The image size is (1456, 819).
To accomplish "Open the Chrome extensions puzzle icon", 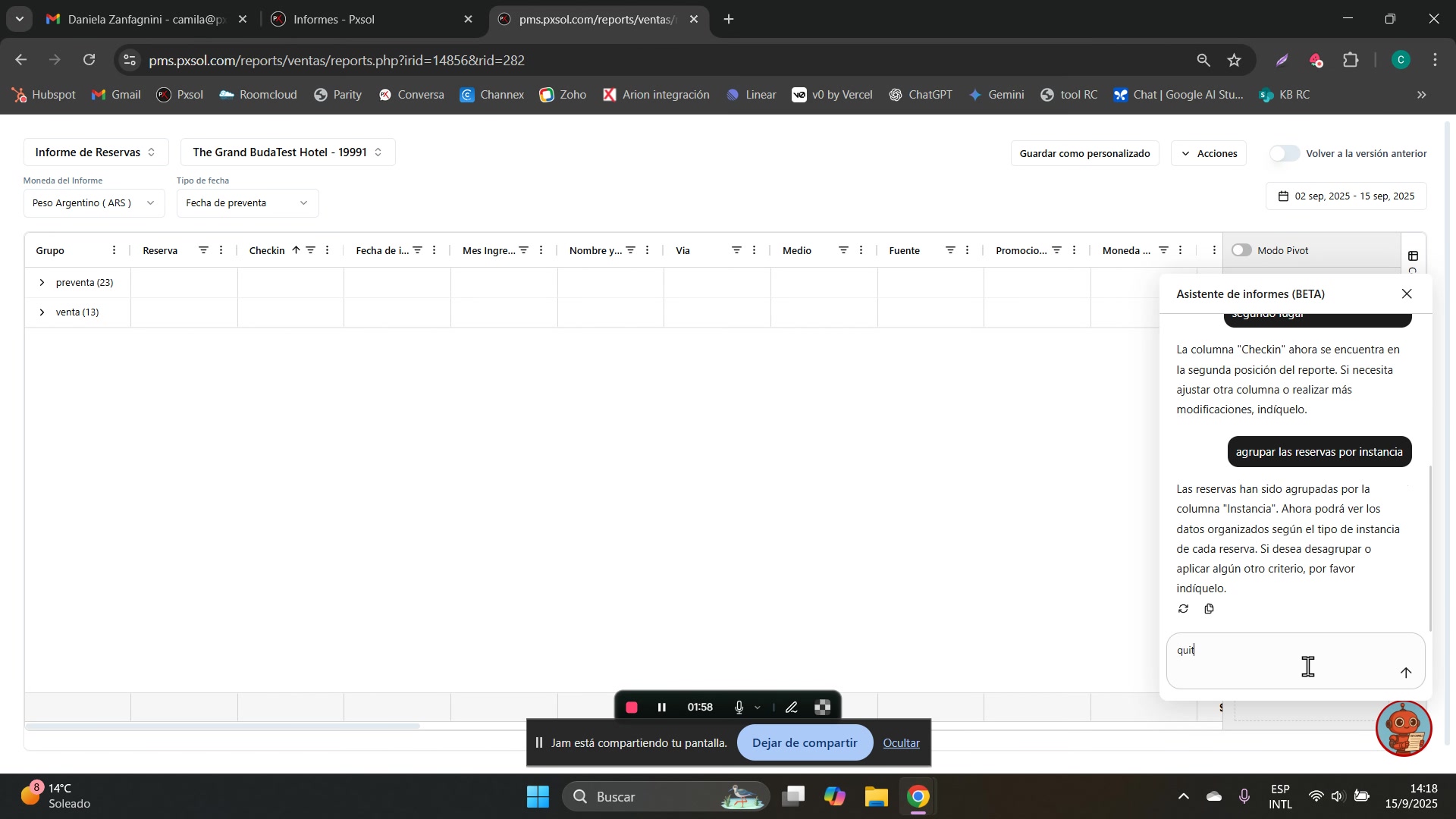I will coord(1351,61).
